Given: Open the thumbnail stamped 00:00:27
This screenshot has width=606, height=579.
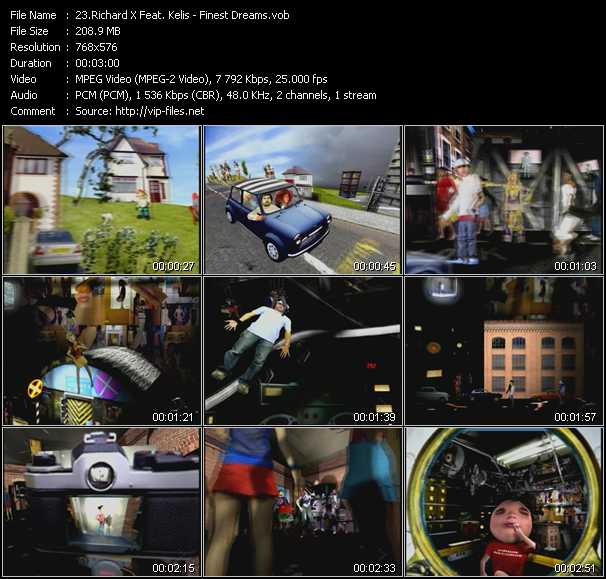Looking at the screenshot, I should [102, 200].
